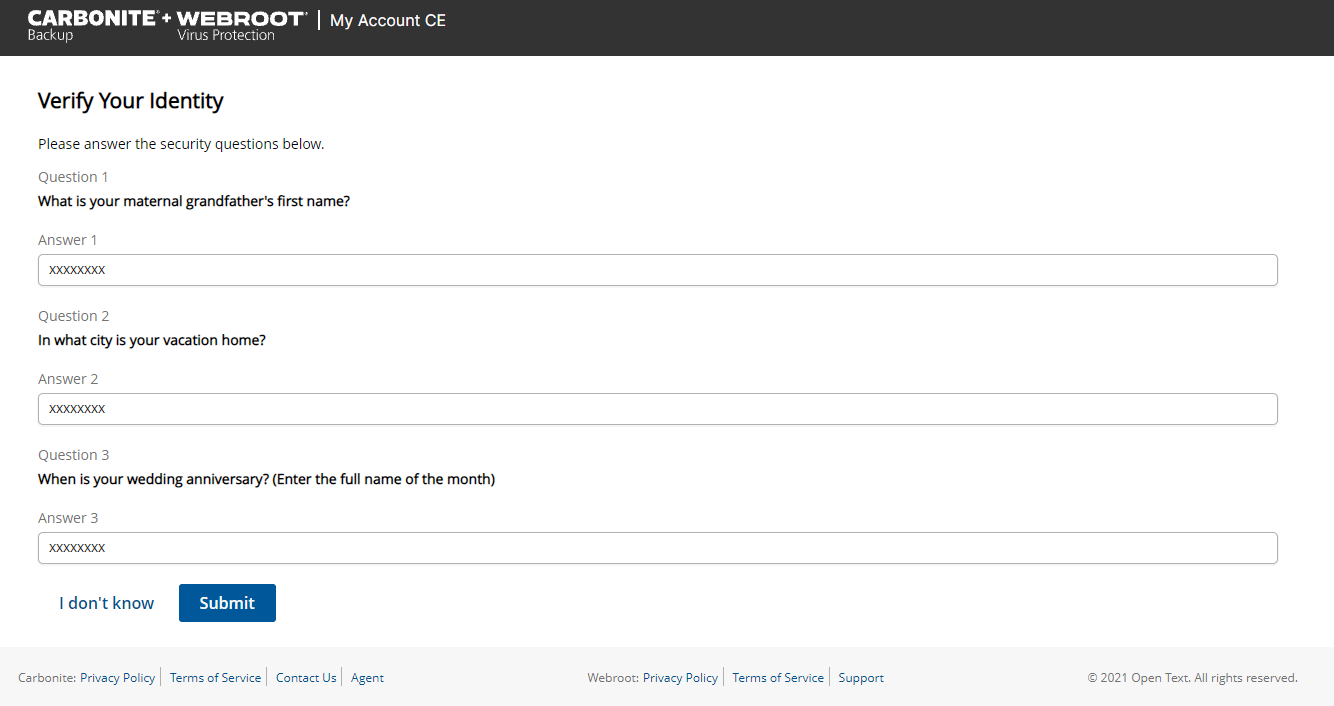The image size is (1334, 706).
Task: Click the Webroot Support link
Action: click(x=861, y=677)
